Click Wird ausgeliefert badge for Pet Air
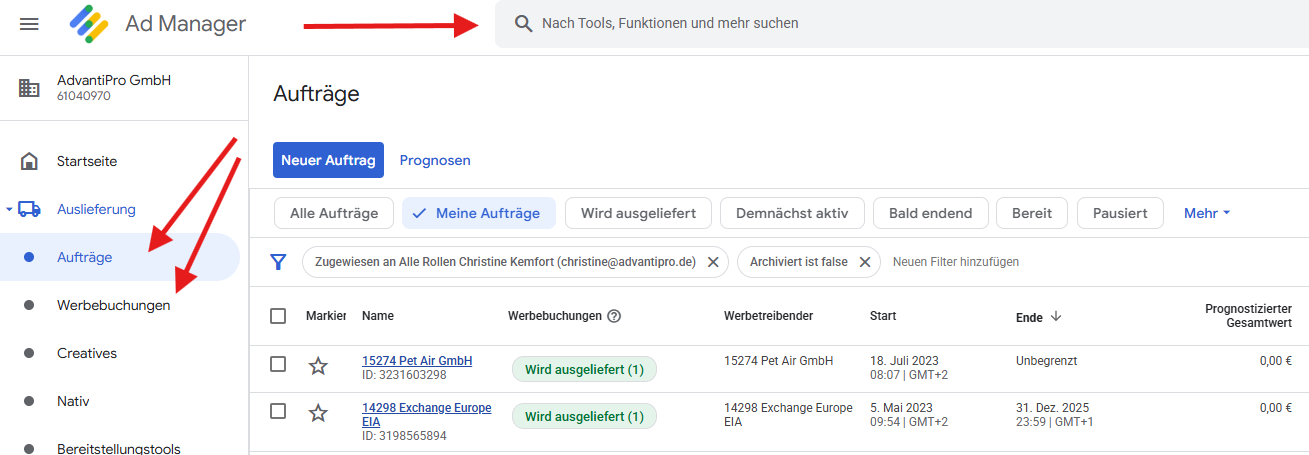The image size is (1309, 455). [584, 369]
